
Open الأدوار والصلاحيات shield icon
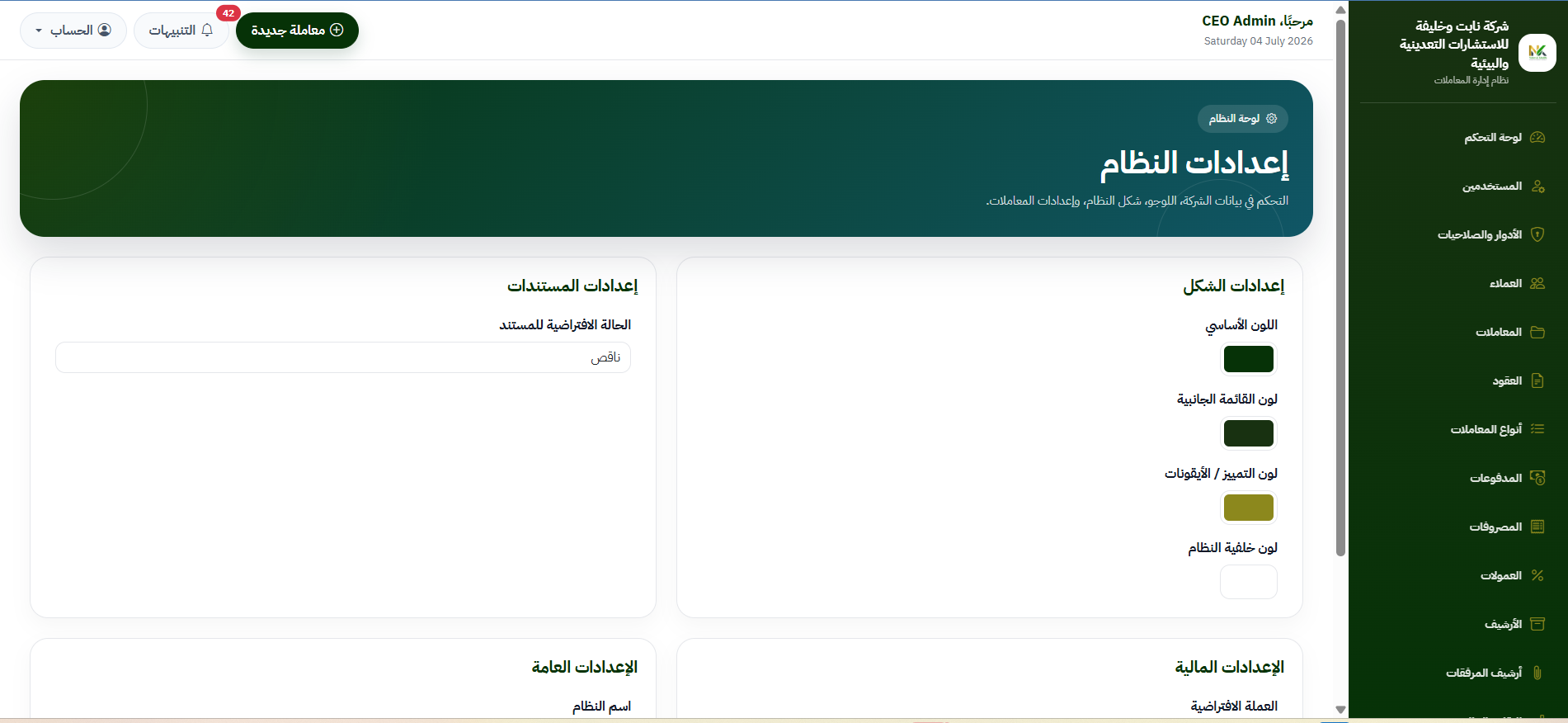1537,234
